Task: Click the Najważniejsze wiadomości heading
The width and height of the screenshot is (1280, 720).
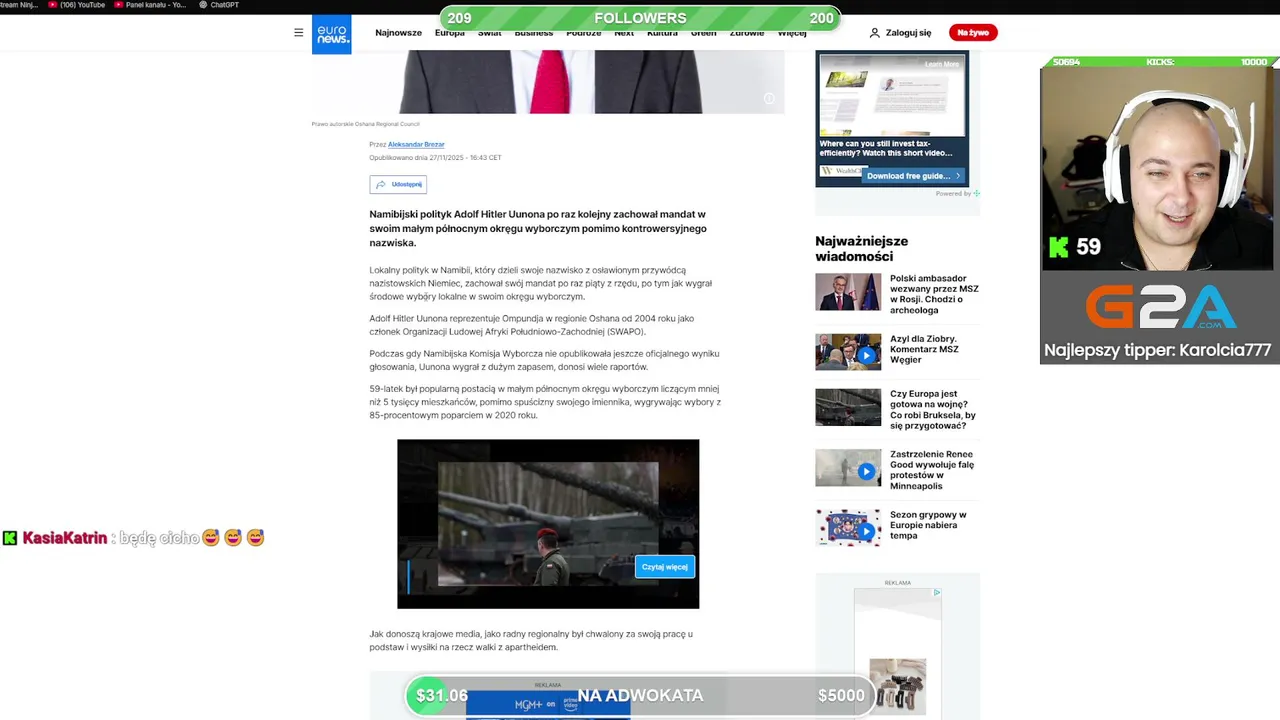Action: (x=862, y=249)
